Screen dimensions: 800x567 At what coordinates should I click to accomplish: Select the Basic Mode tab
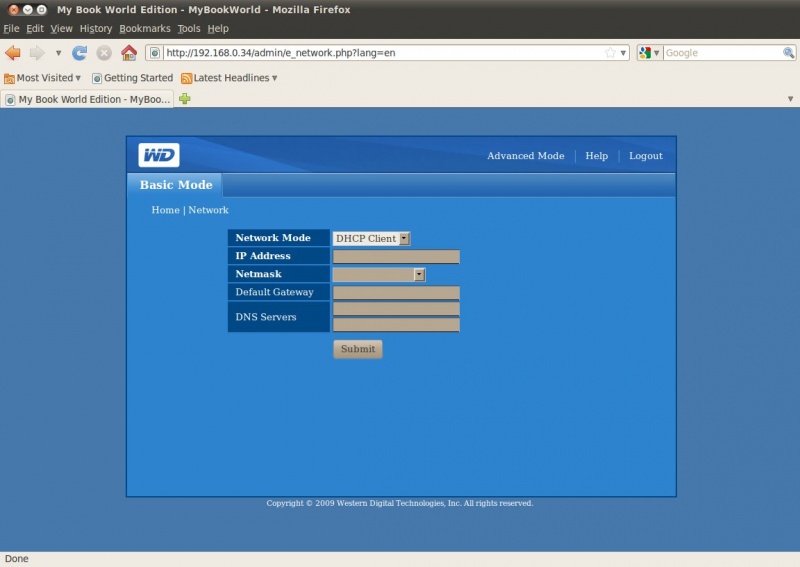coord(176,185)
